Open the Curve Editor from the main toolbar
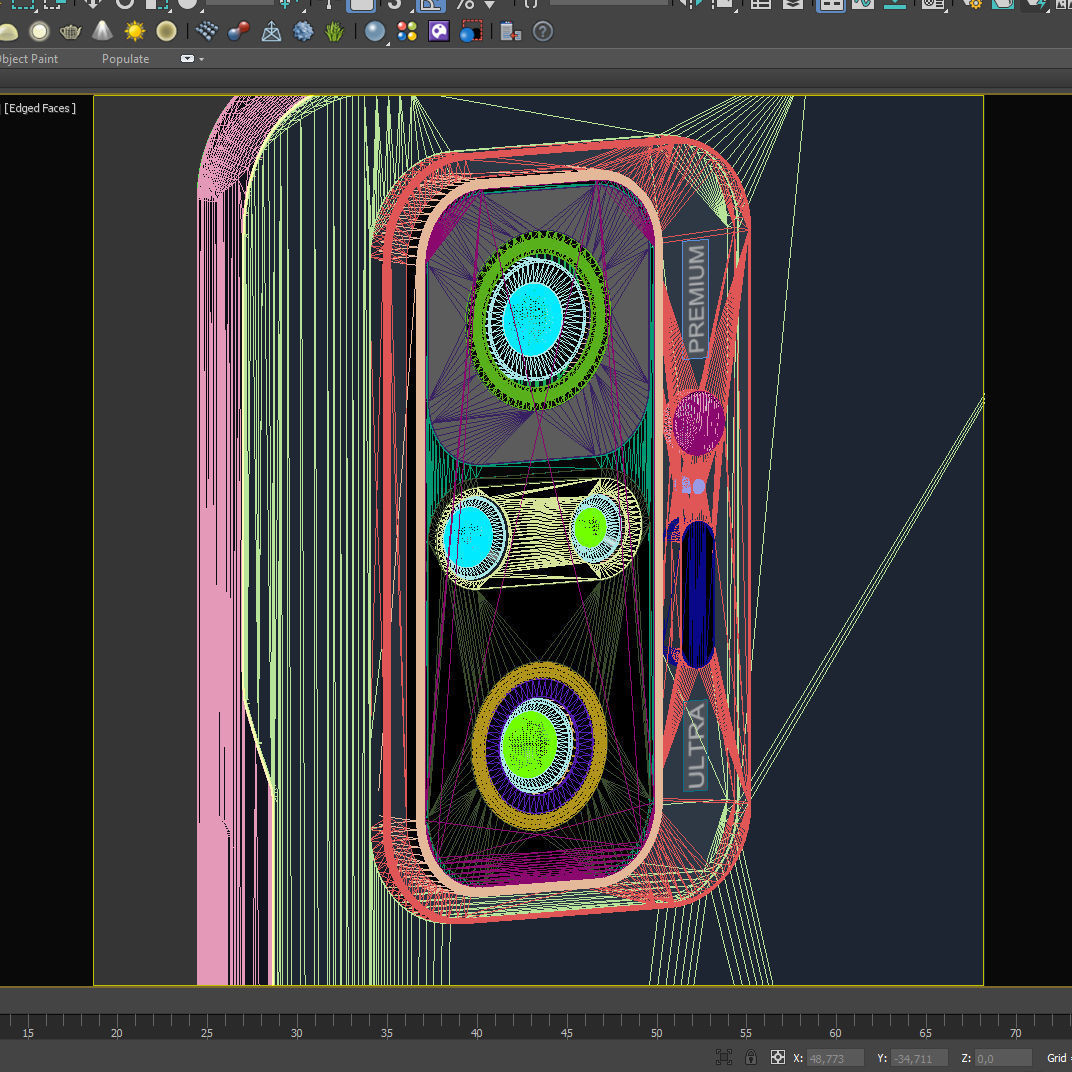The width and height of the screenshot is (1072, 1072). (x=863, y=4)
